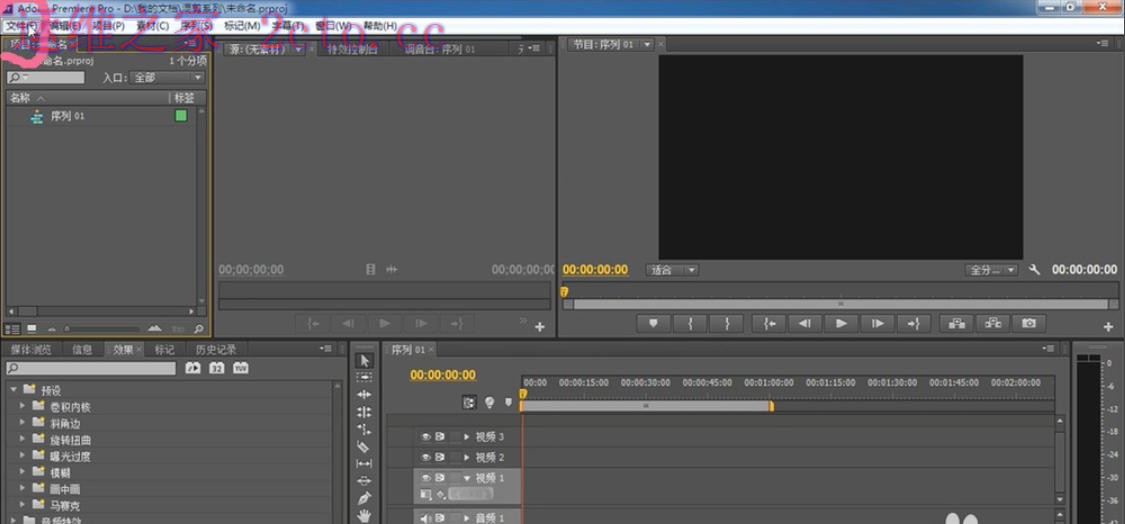This screenshot has height=524, width=1125.
Task: Expand the 卷积内核 preset folder
Action: click(x=22, y=406)
